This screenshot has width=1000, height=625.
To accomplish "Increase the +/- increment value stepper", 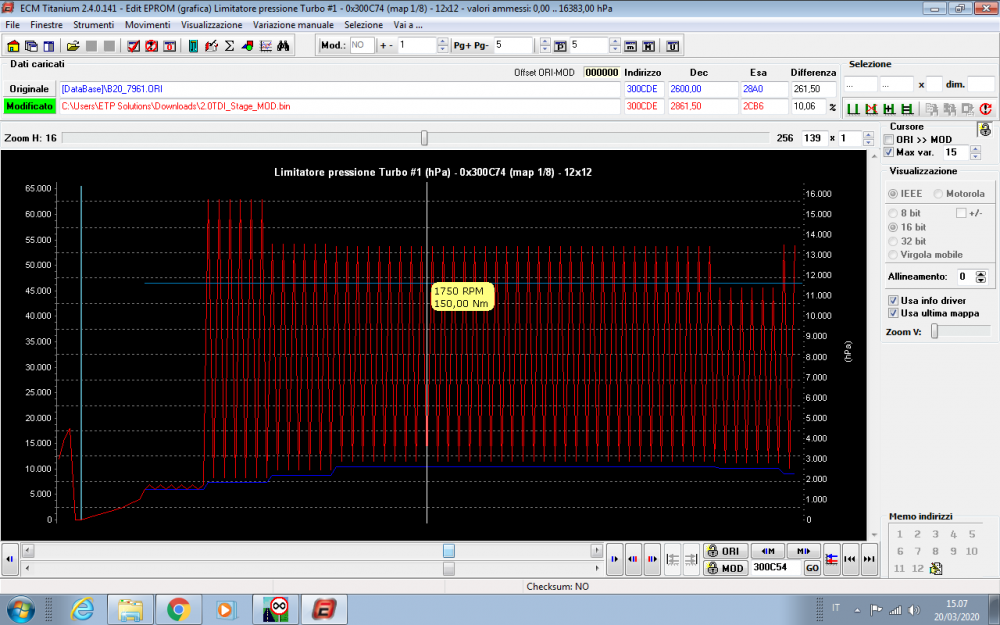I will [x=443, y=41].
